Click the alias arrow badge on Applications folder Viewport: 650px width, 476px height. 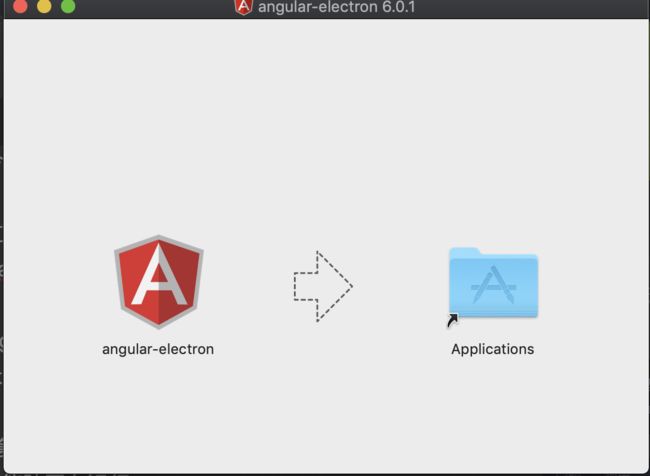pos(453,321)
